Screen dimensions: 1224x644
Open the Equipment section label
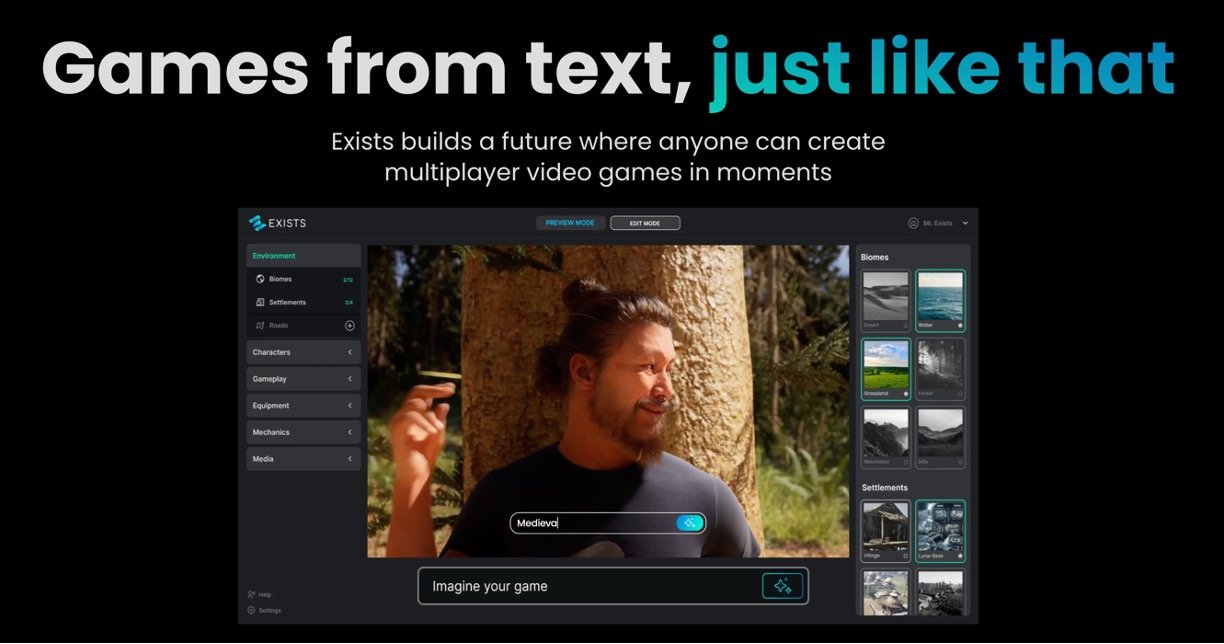[x=271, y=406]
